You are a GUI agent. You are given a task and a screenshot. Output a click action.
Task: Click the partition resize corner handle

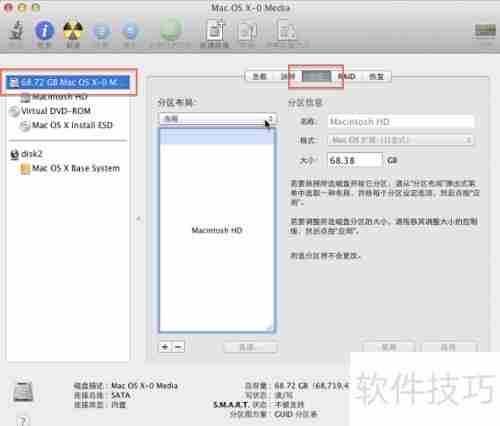269,328
